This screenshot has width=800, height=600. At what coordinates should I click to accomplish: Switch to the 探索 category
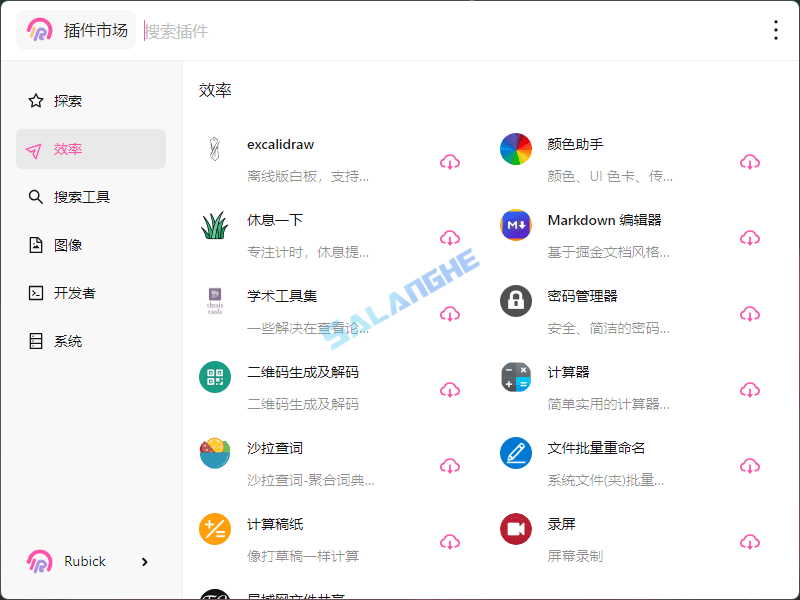(x=66, y=100)
